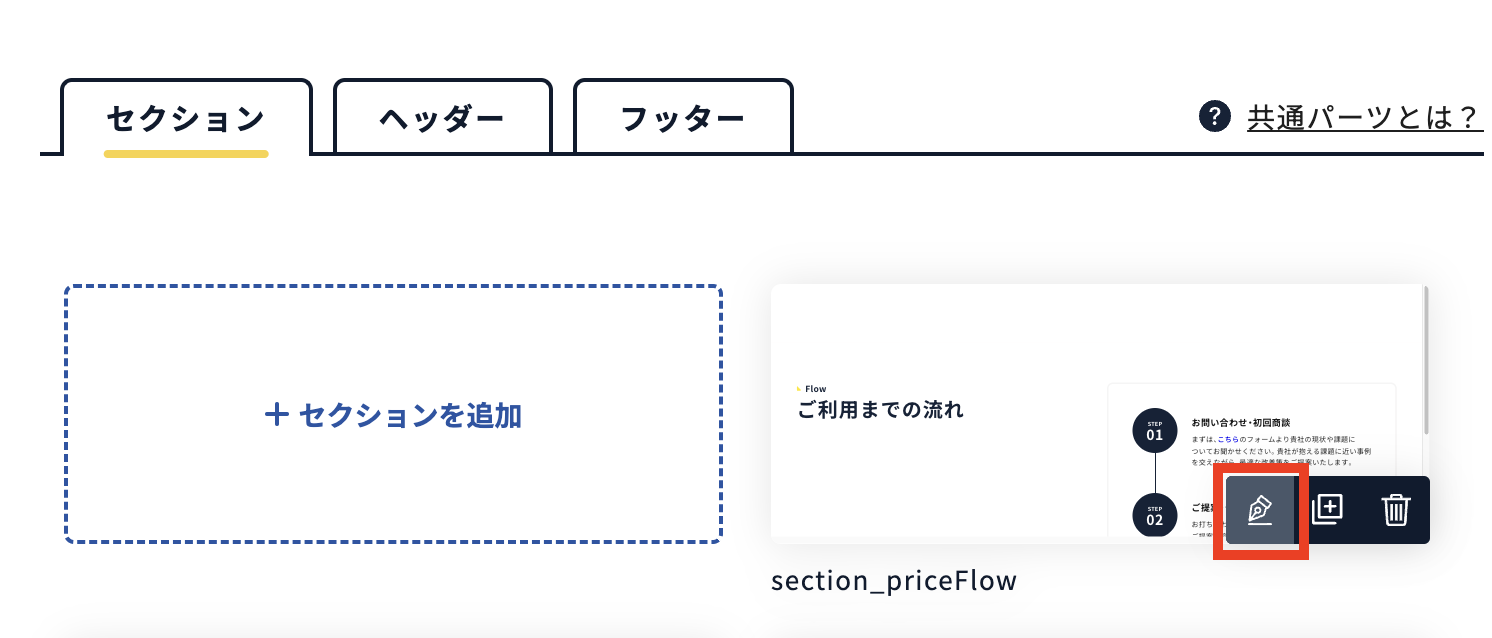Click the question mark help icon
1492x638 pixels.
click(1213, 116)
